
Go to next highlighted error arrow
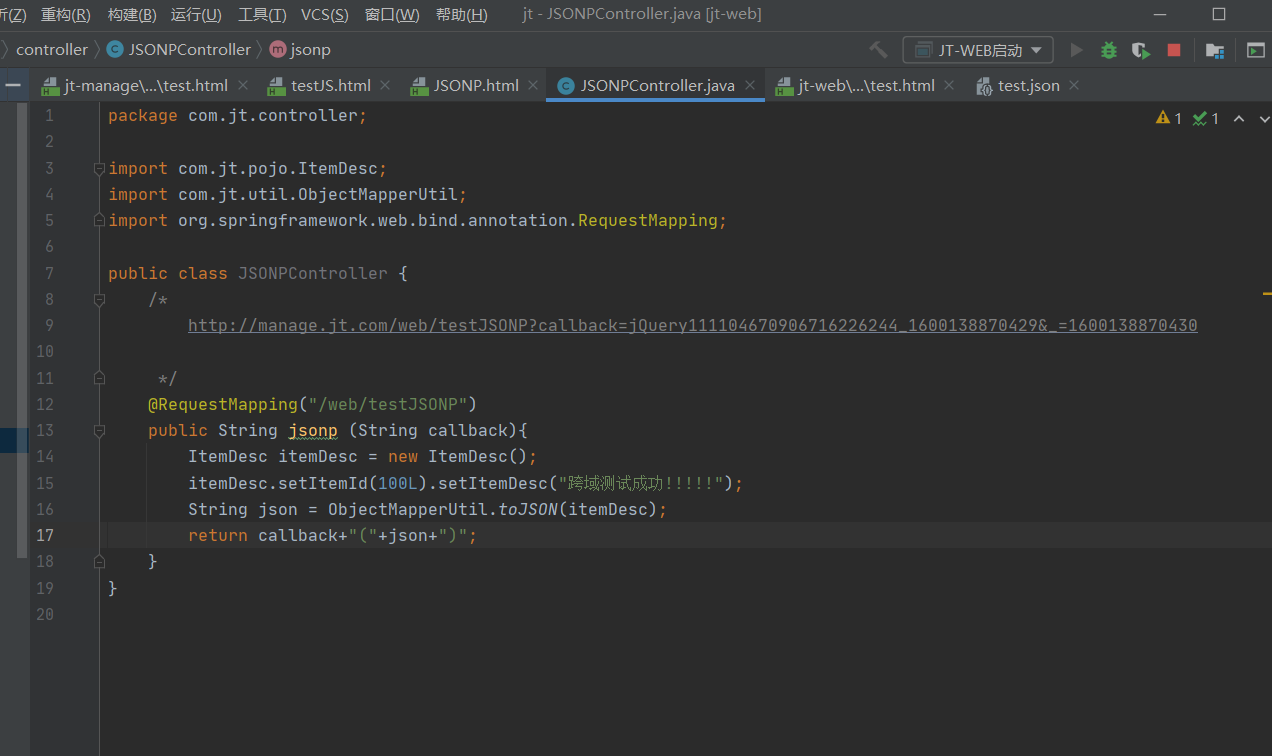[1263, 118]
